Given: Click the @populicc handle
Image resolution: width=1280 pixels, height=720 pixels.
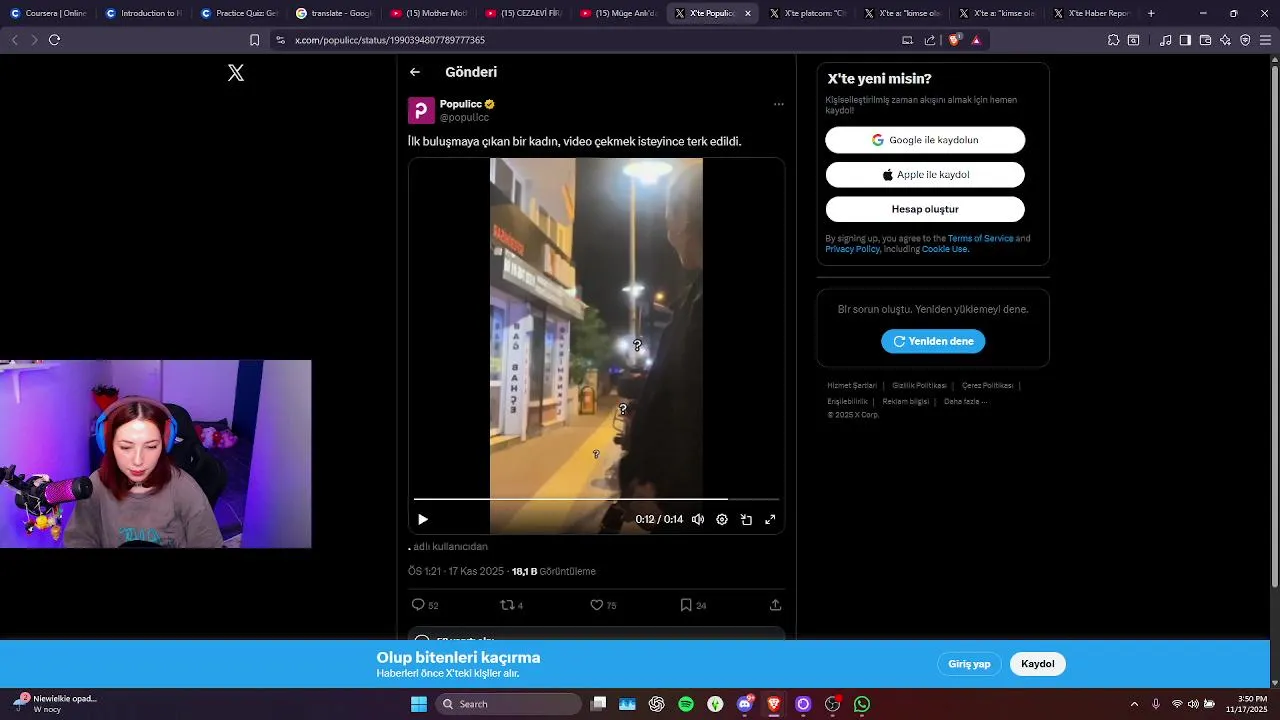Looking at the screenshot, I should coord(464,118).
